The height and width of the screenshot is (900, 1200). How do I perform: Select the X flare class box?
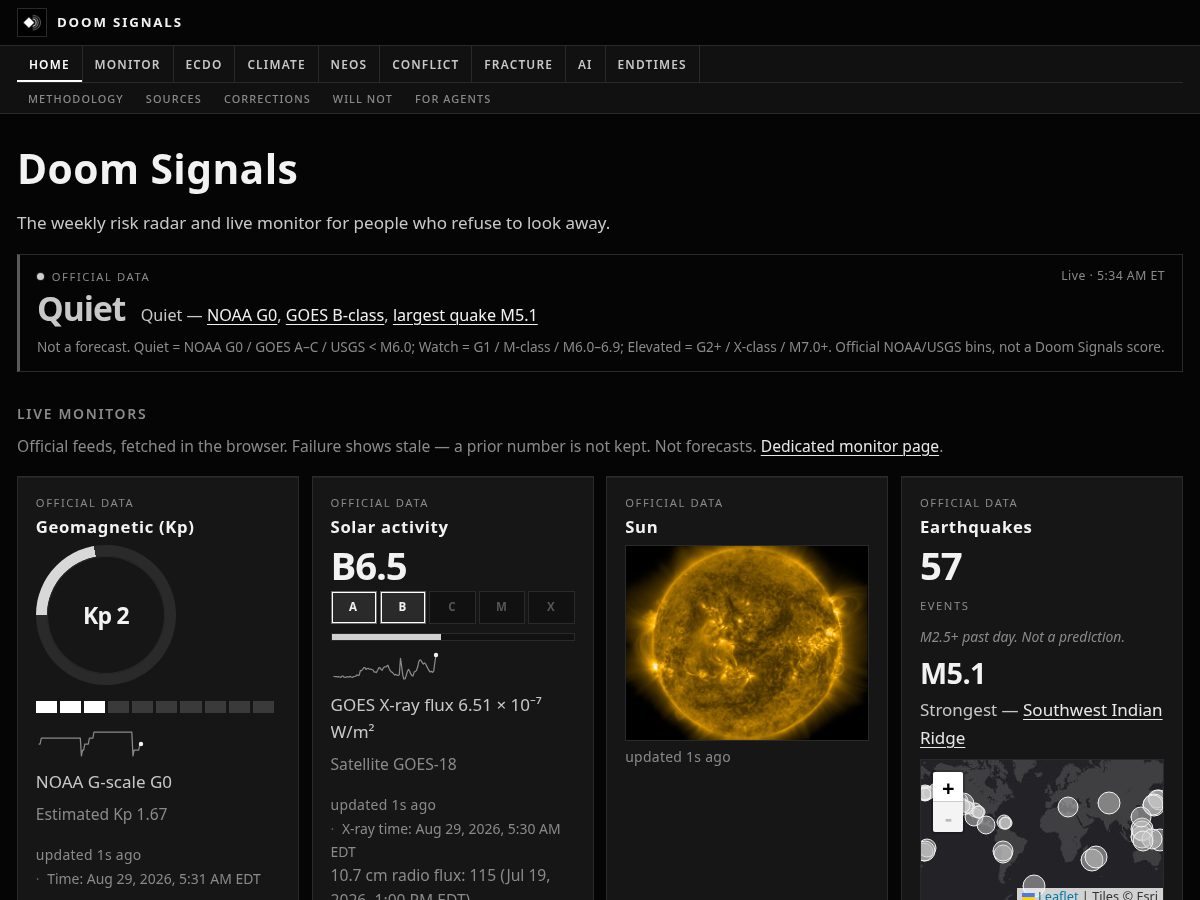[x=551, y=607]
